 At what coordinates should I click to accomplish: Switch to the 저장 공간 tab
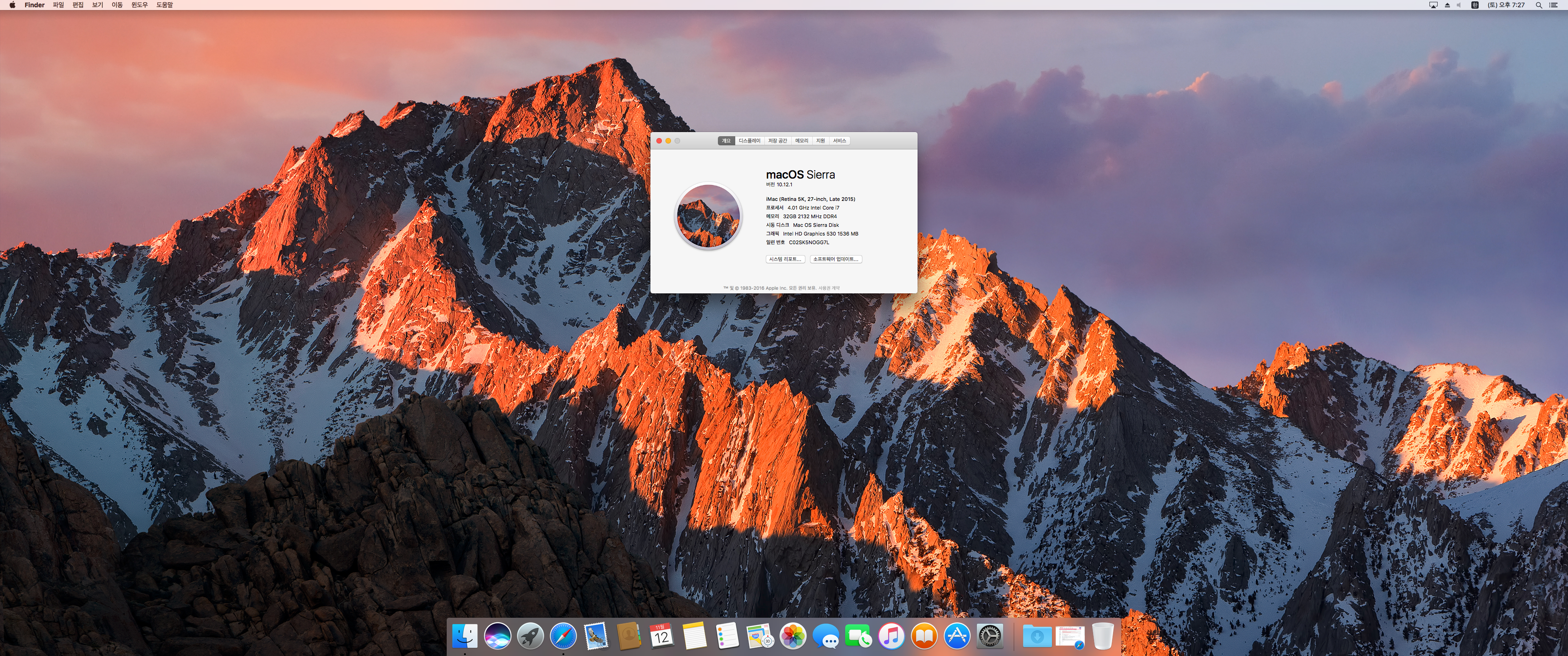pos(777,141)
